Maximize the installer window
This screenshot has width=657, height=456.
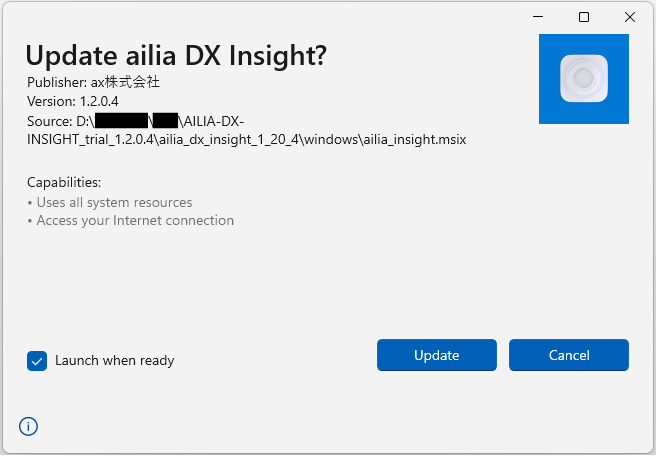584,17
